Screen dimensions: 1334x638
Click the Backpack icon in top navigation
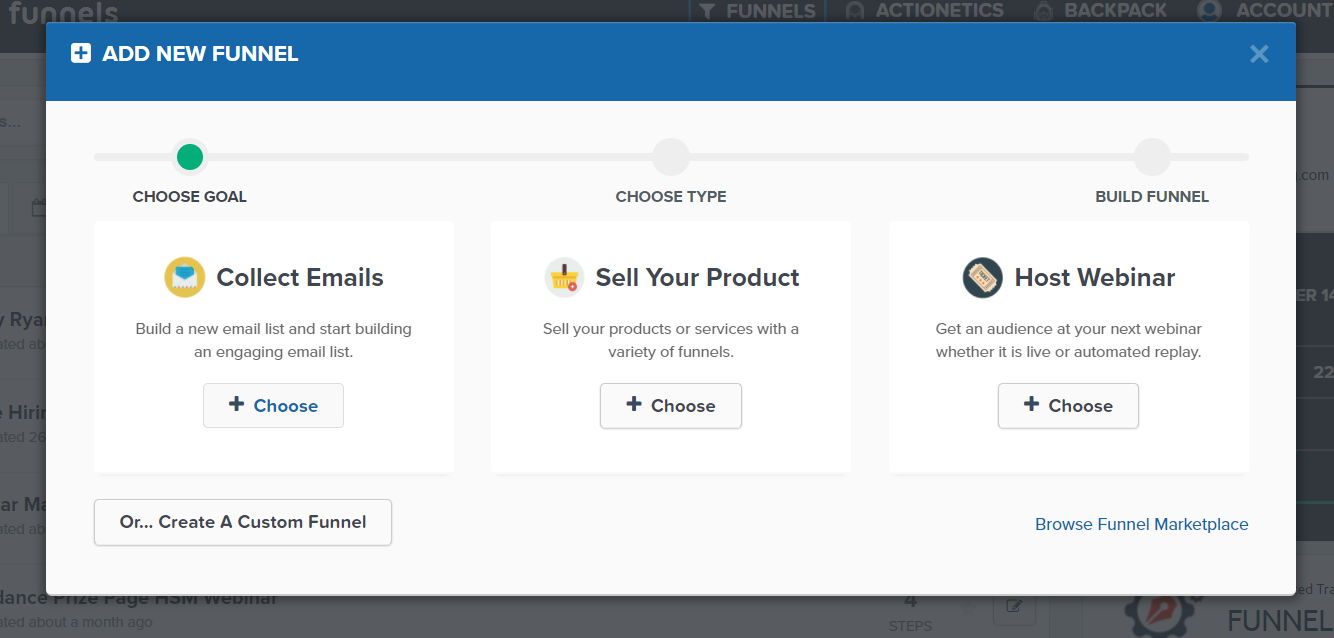point(1043,11)
